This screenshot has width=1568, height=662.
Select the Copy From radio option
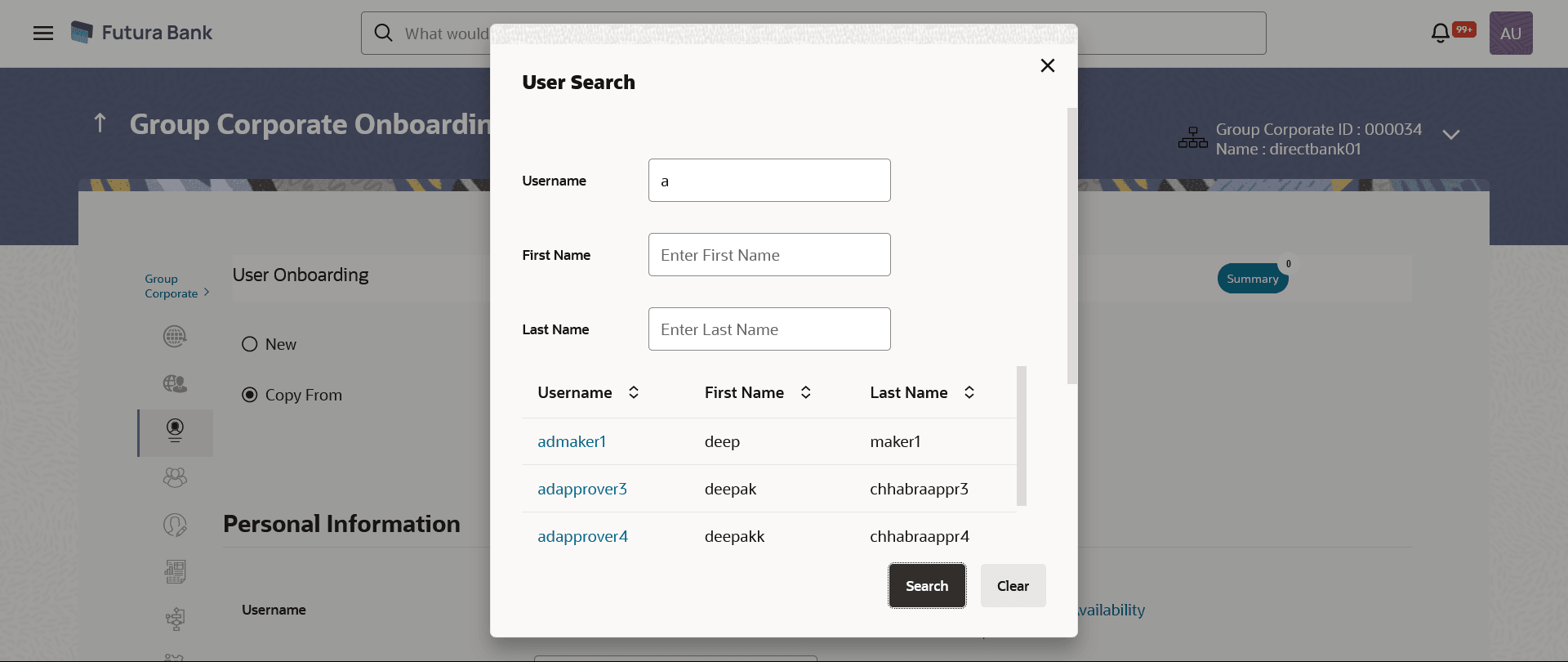(x=250, y=396)
